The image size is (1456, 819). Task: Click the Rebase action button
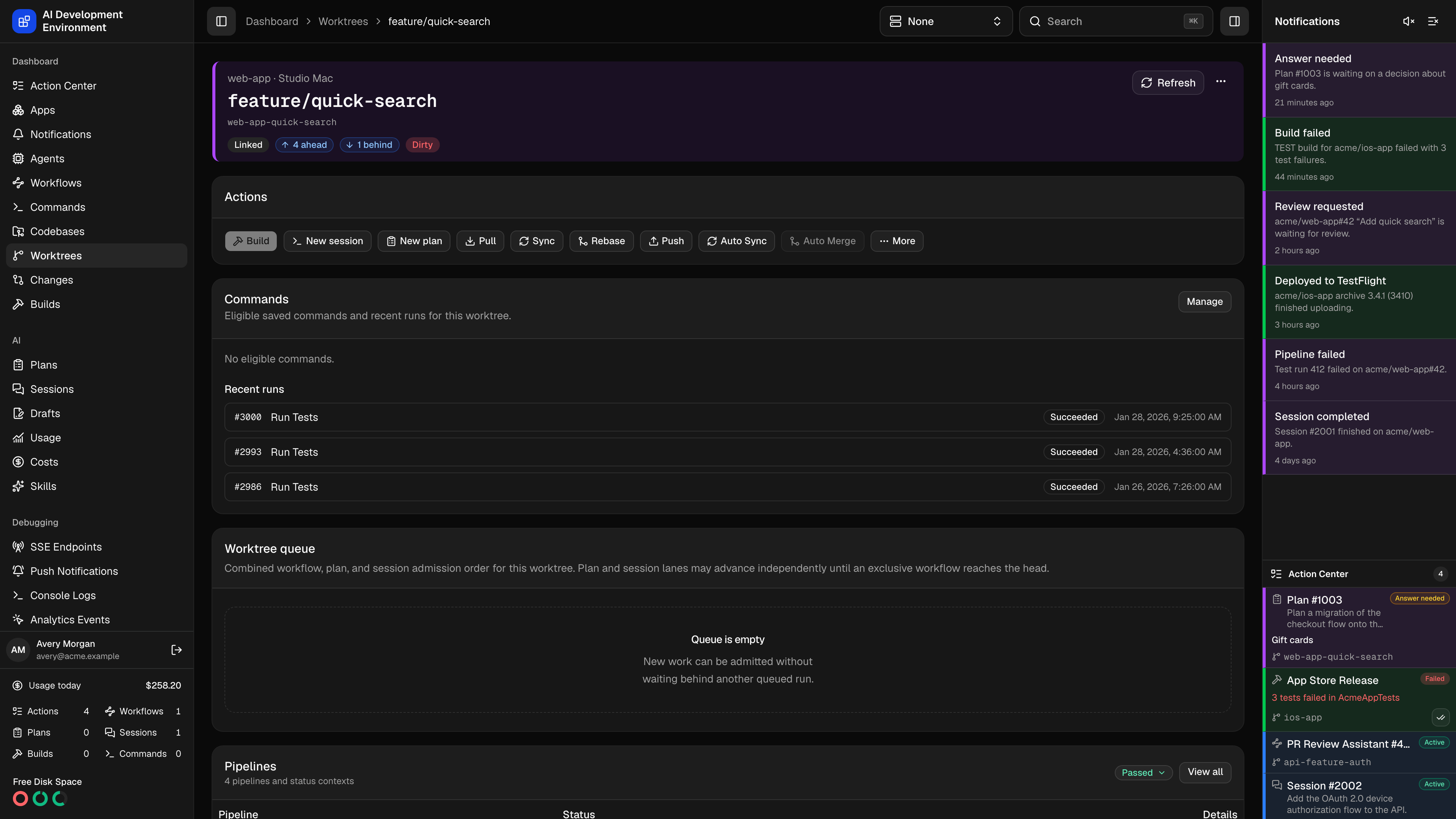tap(601, 241)
